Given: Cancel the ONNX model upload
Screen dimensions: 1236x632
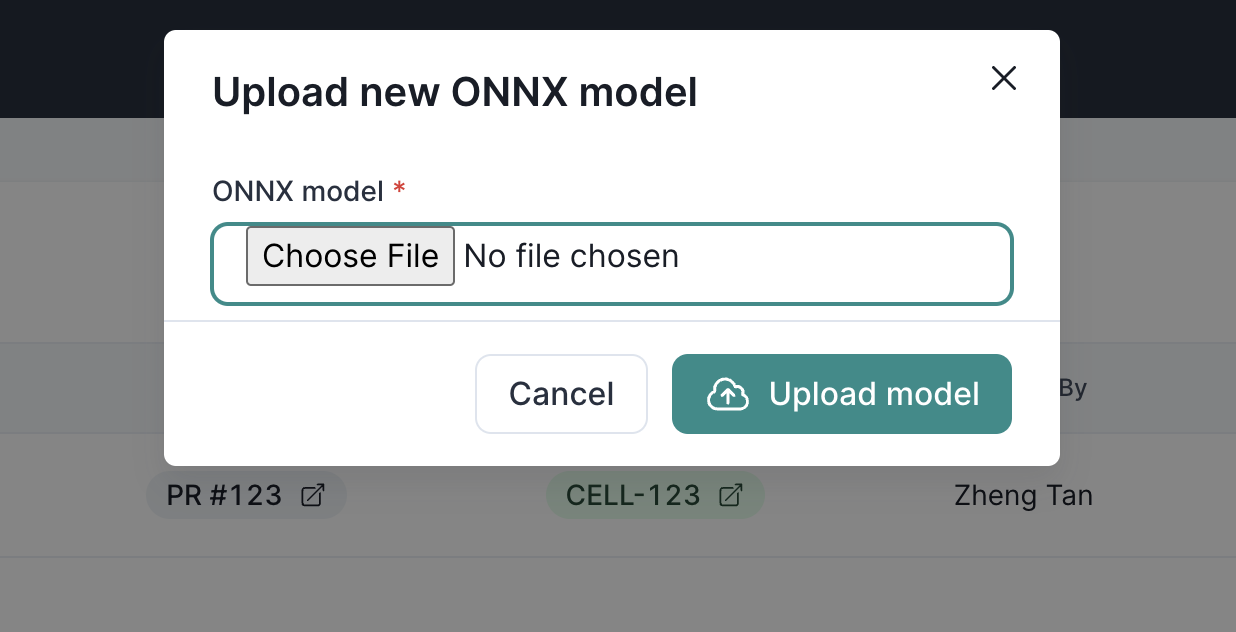Looking at the screenshot, I should click(561, 393).
